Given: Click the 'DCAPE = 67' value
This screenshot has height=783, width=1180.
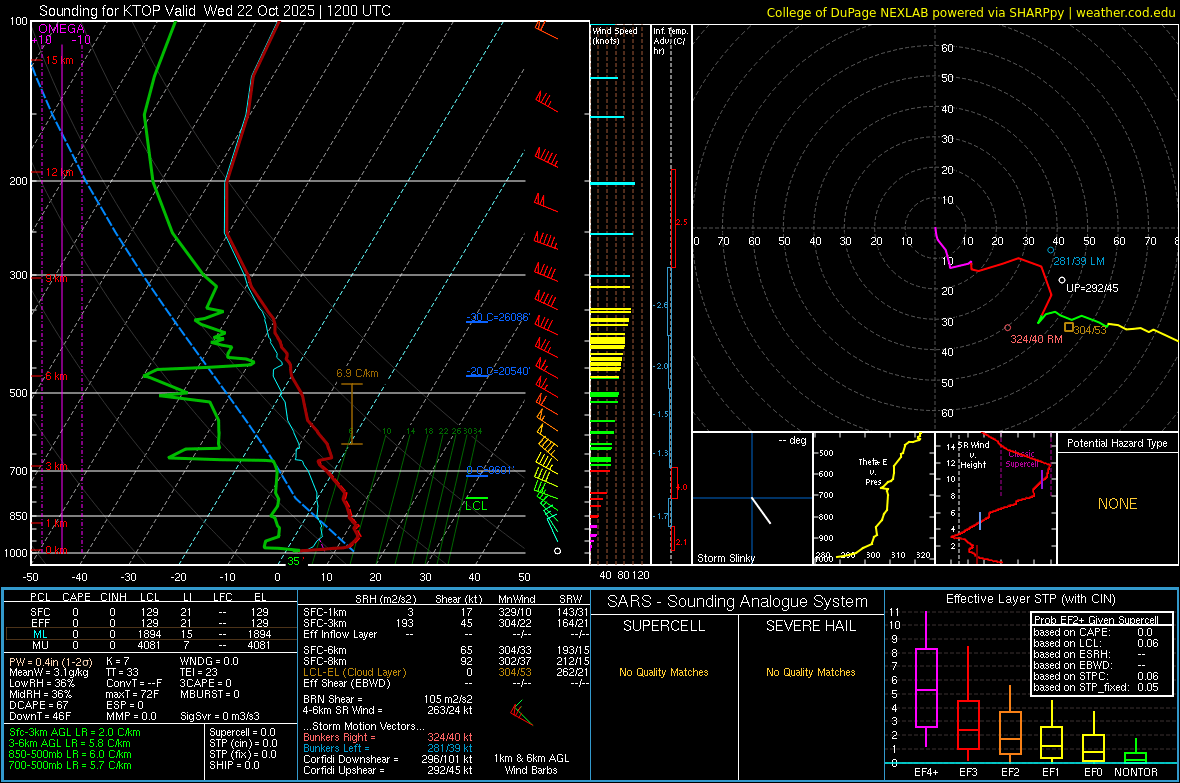Looking at the screenshot, I should coord(38,705).
